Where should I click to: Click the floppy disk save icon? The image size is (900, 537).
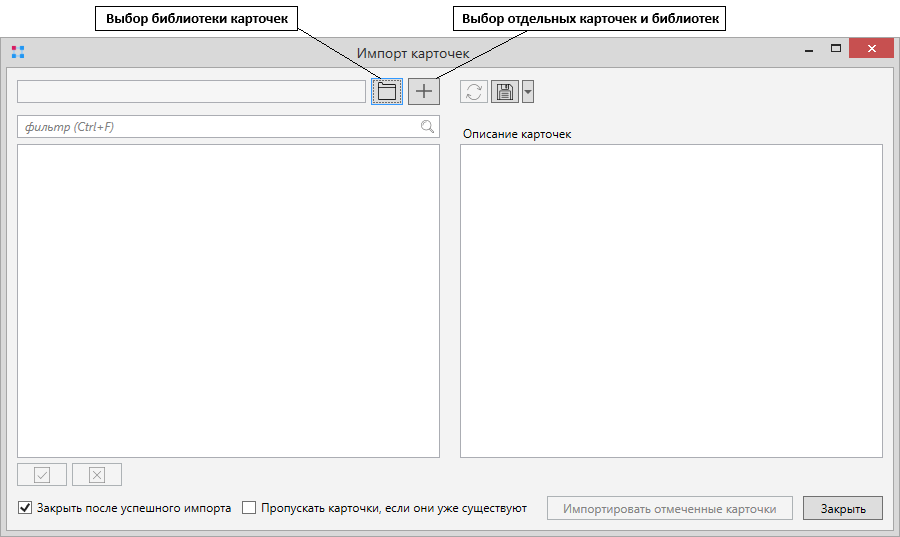click(x=505, y=92)
